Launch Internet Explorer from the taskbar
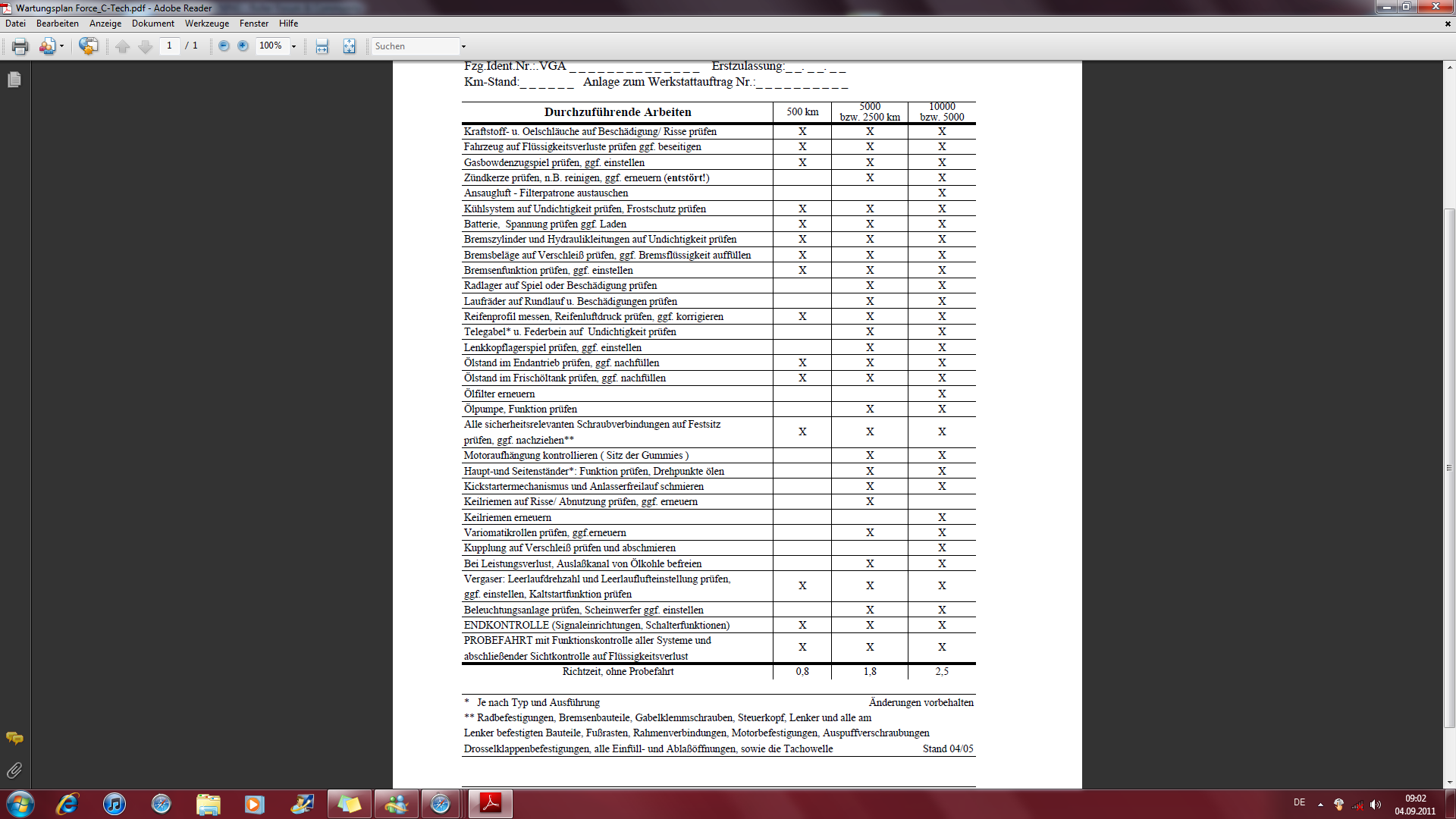Screen dimensions: 1456x819 point(67,804)
